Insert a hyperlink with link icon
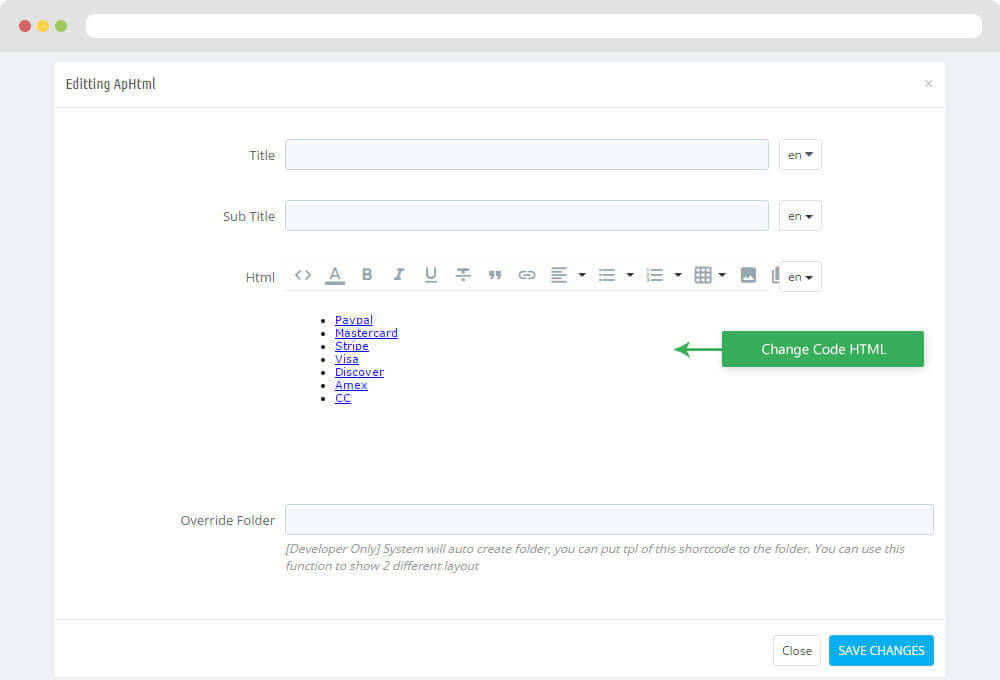Screen dimensions: 1000x680 tap(527, 275)
